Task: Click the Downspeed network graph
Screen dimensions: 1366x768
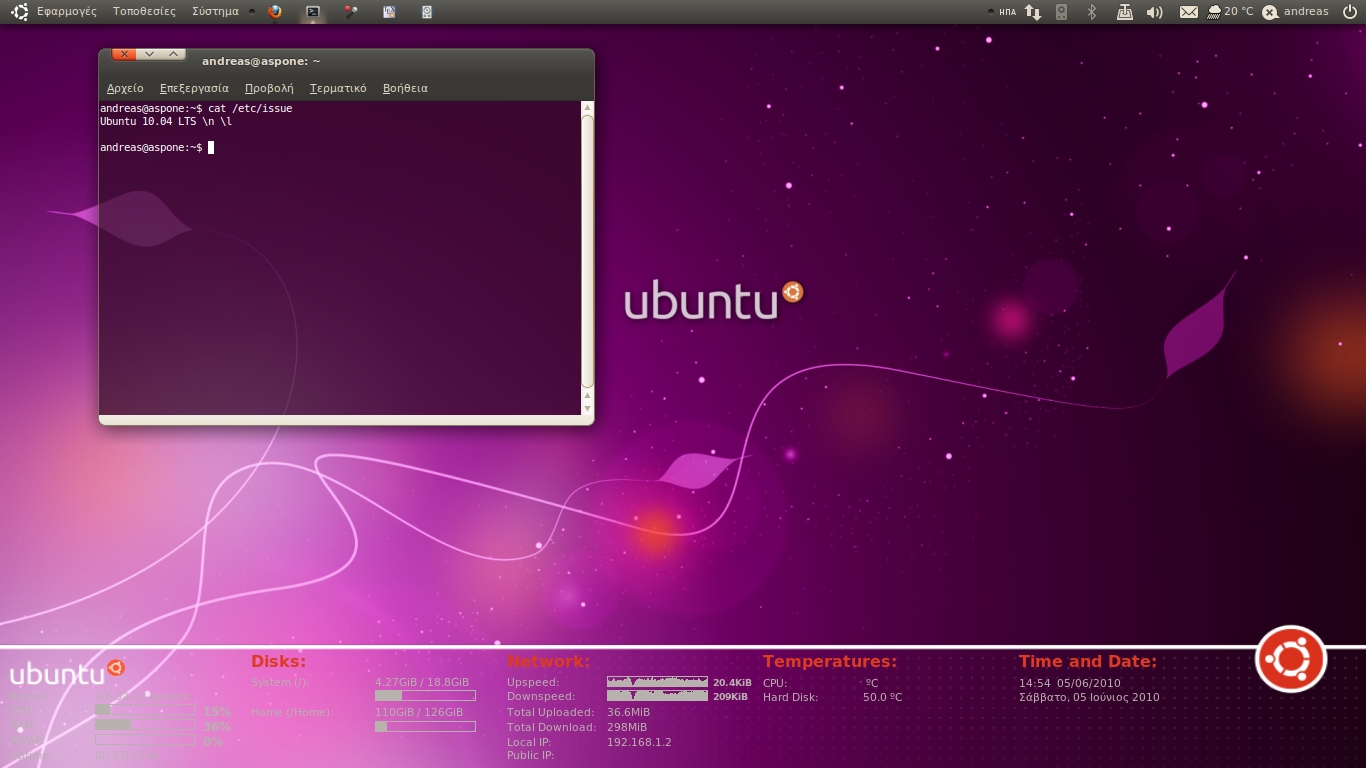Action: click(657, 696)
